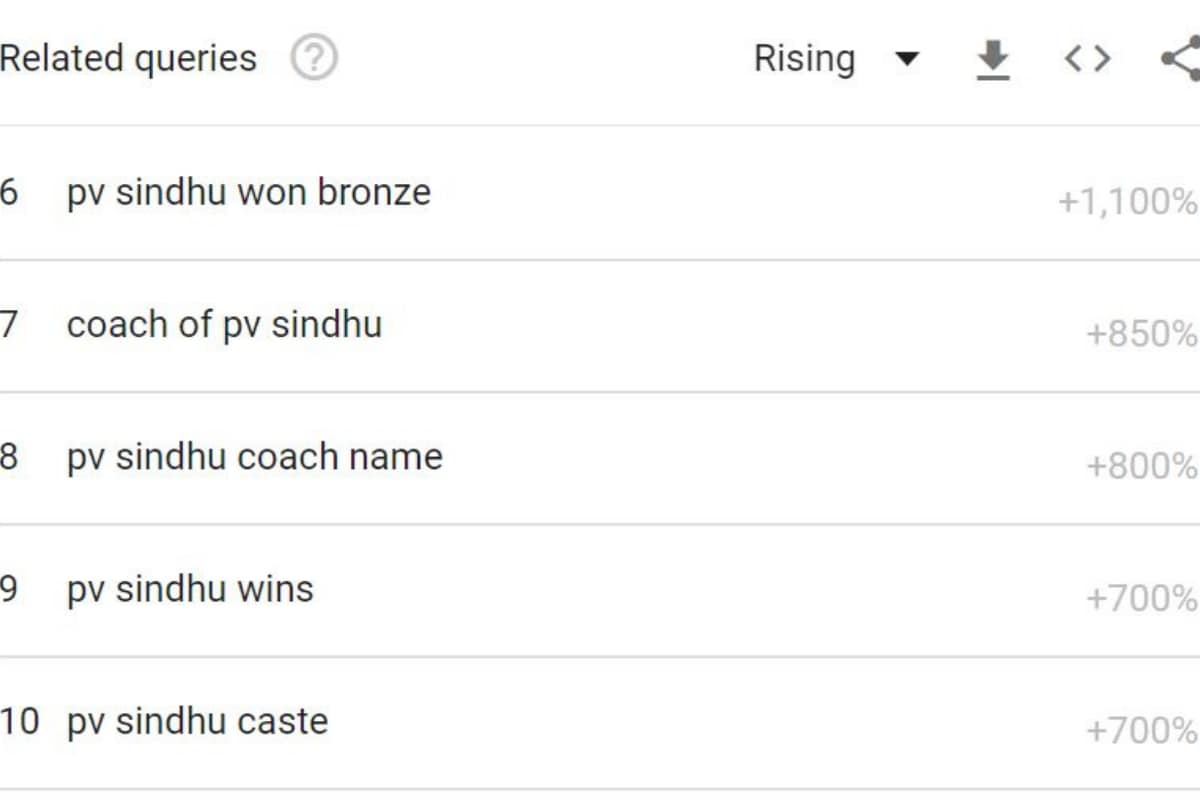Click the +700% value for 'pv sindhu caste'
This screenshot has width=1200, height=800.
click(1141, 731)
